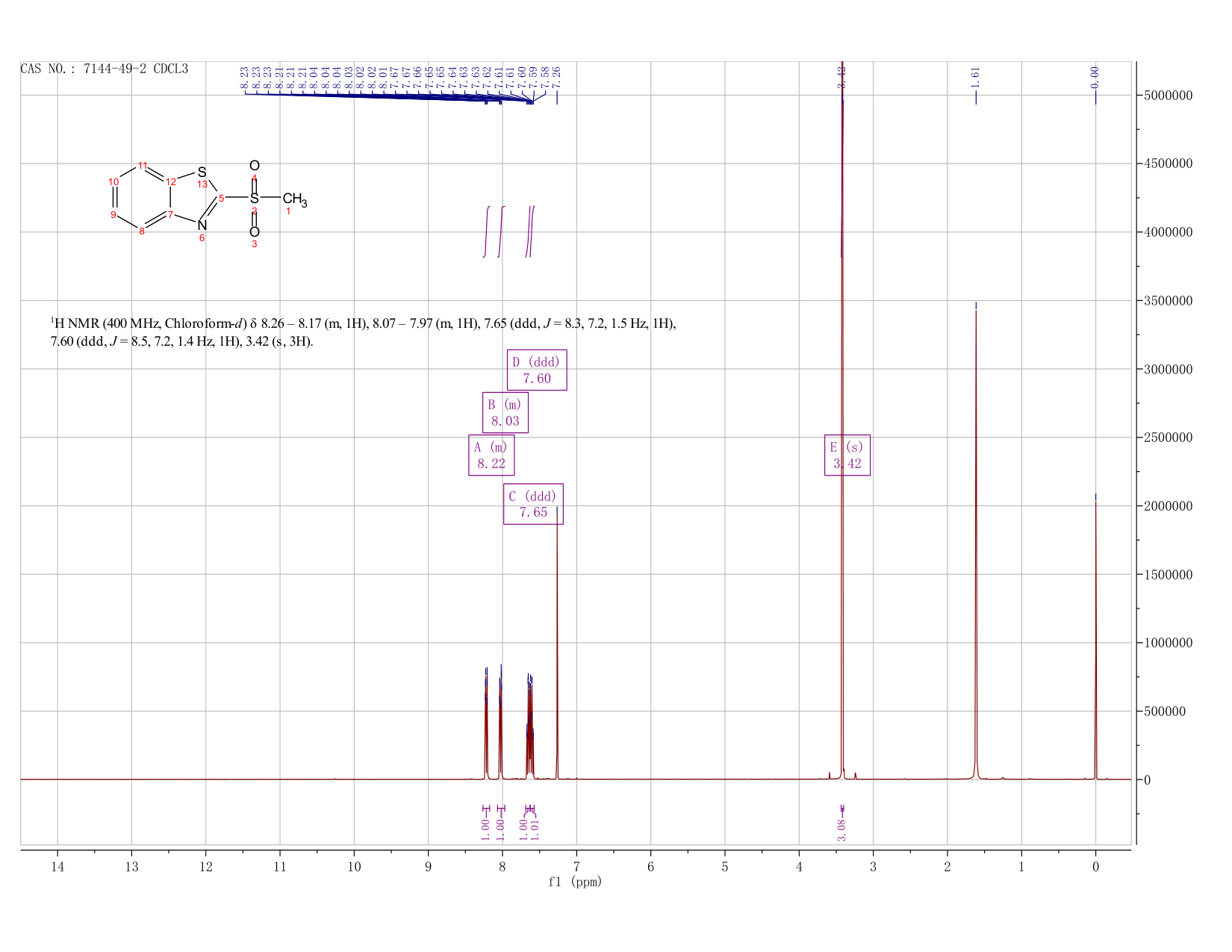This screenshot has height=952, width=1232.
Task: Select the CH3 group in the structure
Action: pos(294,199)
